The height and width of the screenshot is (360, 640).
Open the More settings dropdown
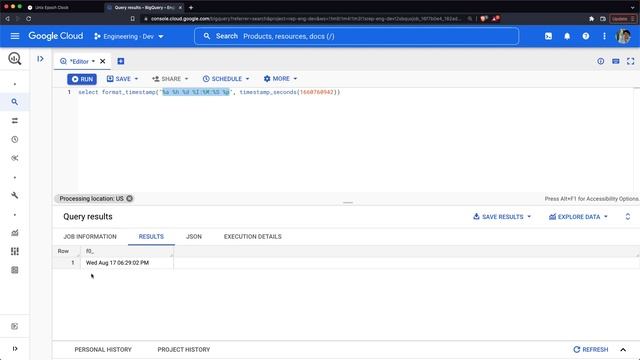pos(280,78)
